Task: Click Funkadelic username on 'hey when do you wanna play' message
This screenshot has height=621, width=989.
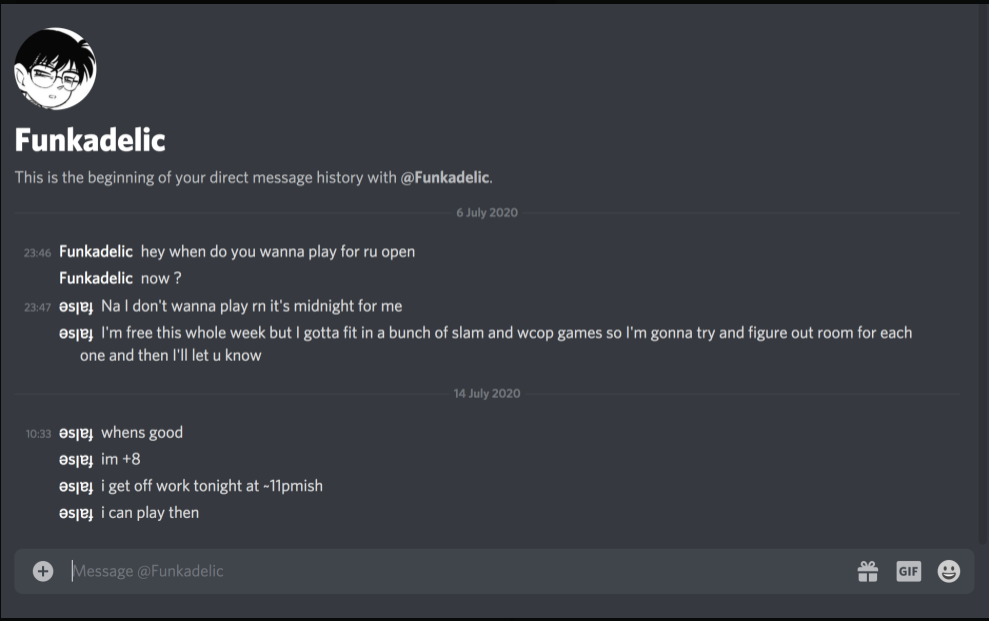Action: [96, 252]
